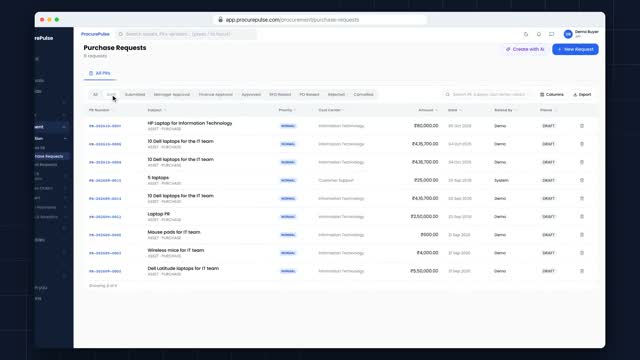The image size is (640, 360).
Task: Open the messages chat icon in top bar
Action: pyautogui.click(x=551, y=34)
